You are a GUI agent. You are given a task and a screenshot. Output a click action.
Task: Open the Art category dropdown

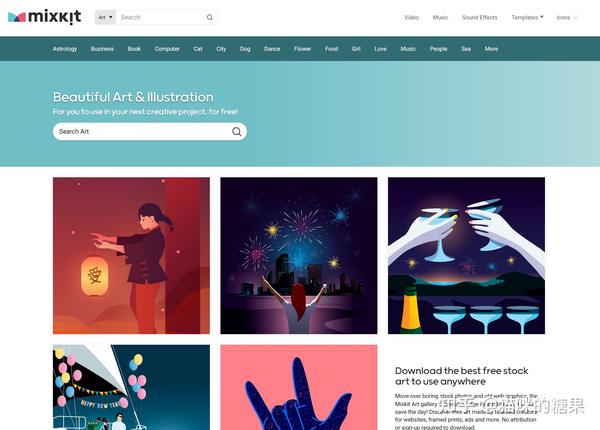[105, 17]
